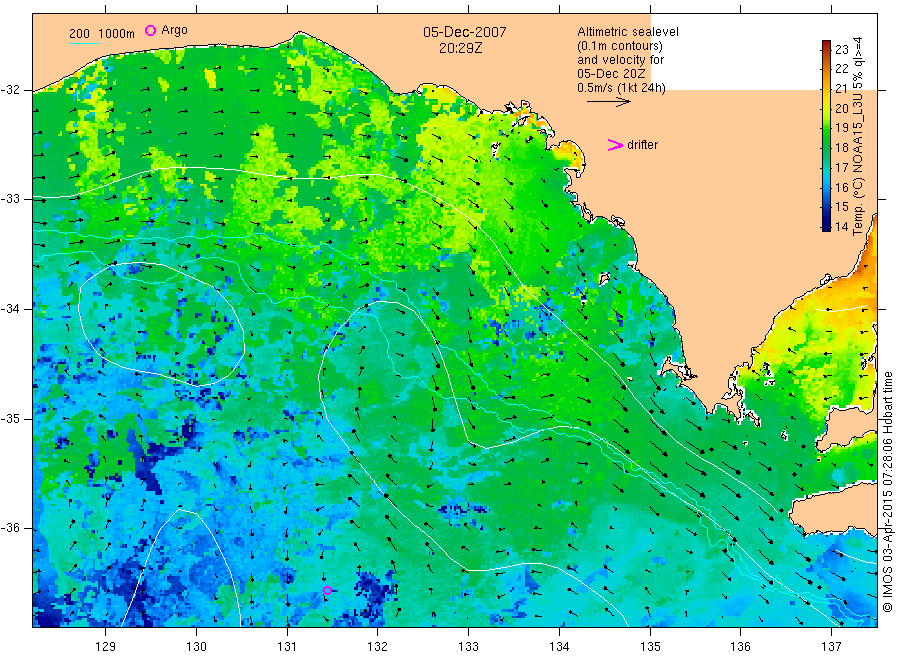The image size is (900, 660).
Task: Click the longitude label 137
Action: (x=832, y=647)
